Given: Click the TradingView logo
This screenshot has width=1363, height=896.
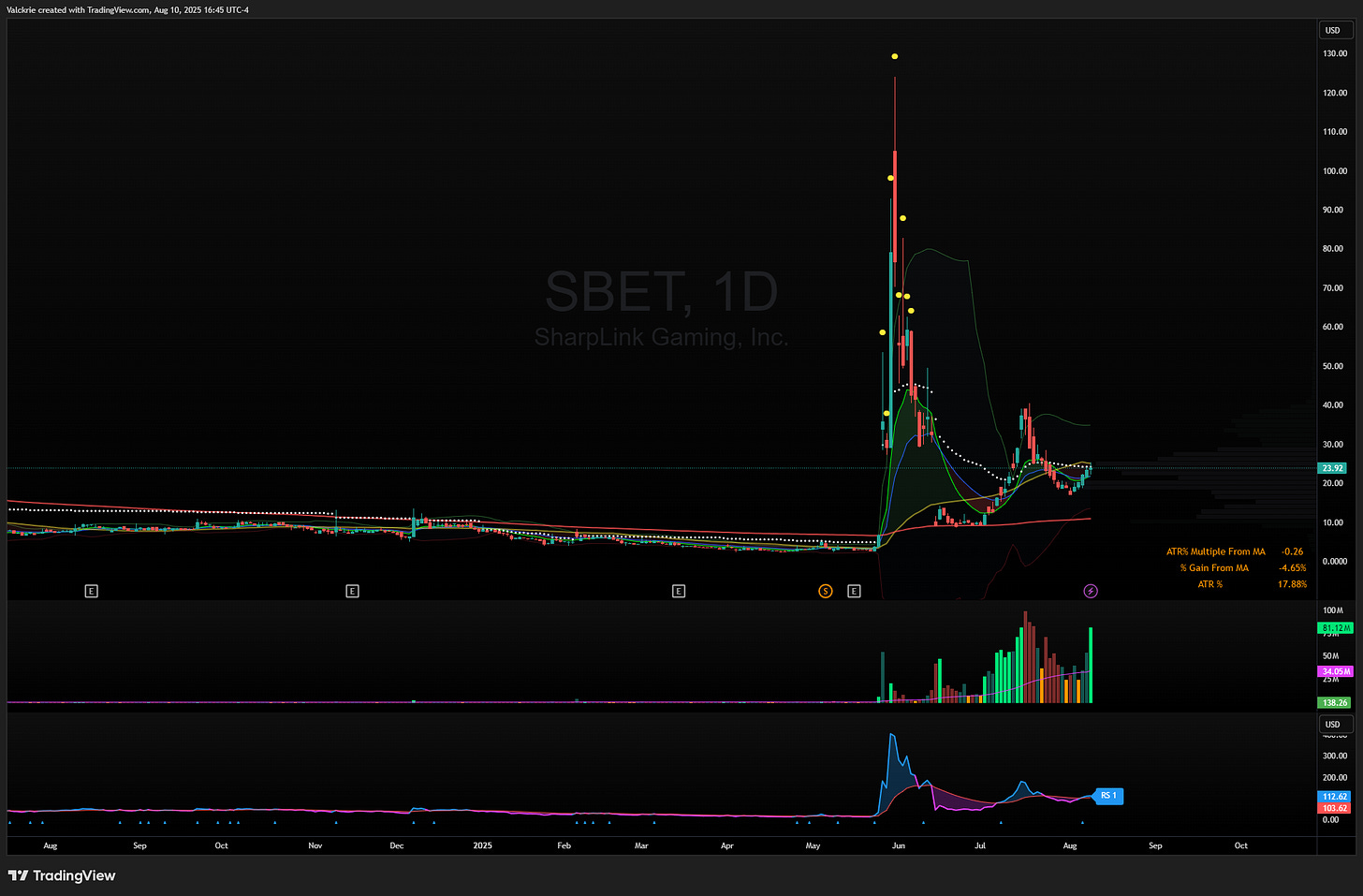Looking at the screenshot, I should coord(62,875).
